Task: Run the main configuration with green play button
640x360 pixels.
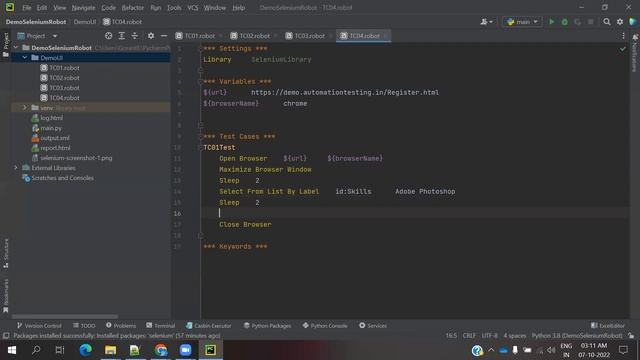Action: (551, 22)
